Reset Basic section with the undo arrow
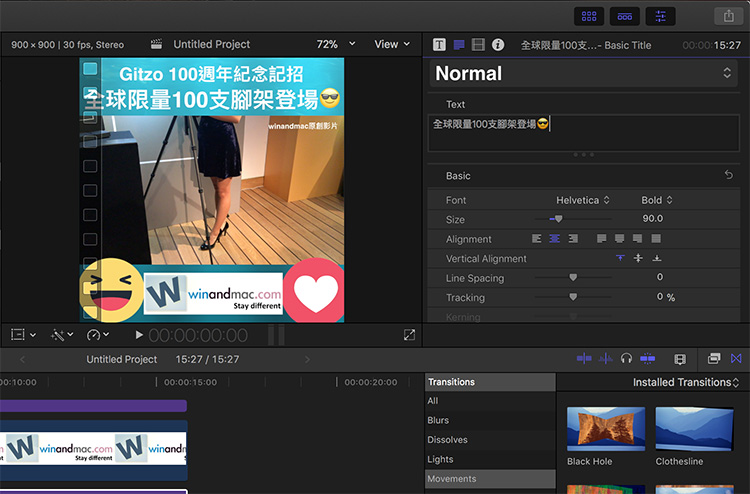 (729, 176)
